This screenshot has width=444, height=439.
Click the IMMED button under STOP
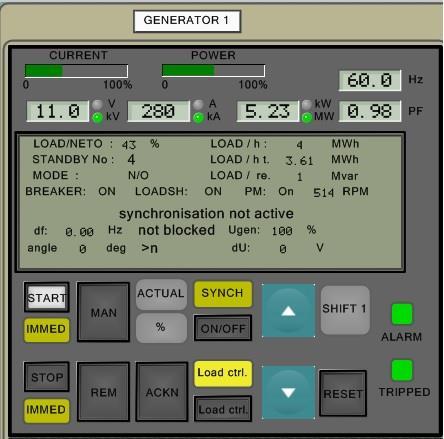pos(46,410)
